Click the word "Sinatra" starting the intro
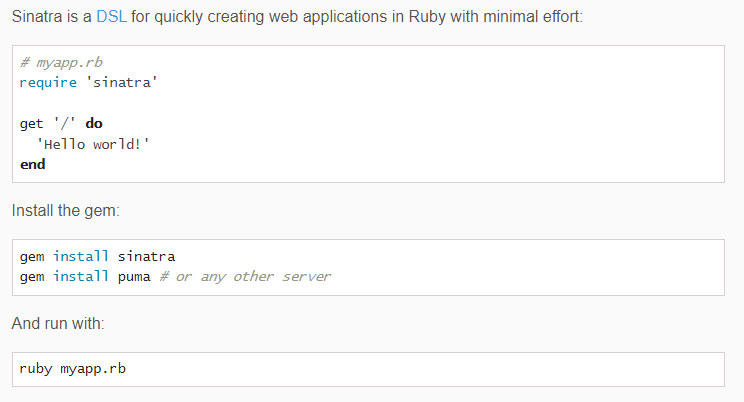 (x=39, y=19)
